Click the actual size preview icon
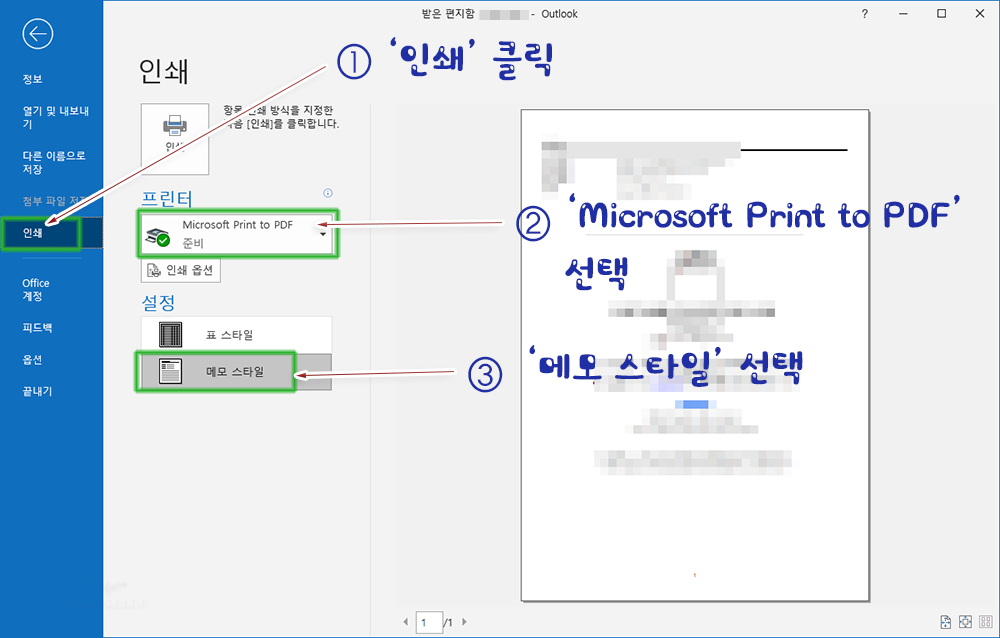 [x=946, y=621]
